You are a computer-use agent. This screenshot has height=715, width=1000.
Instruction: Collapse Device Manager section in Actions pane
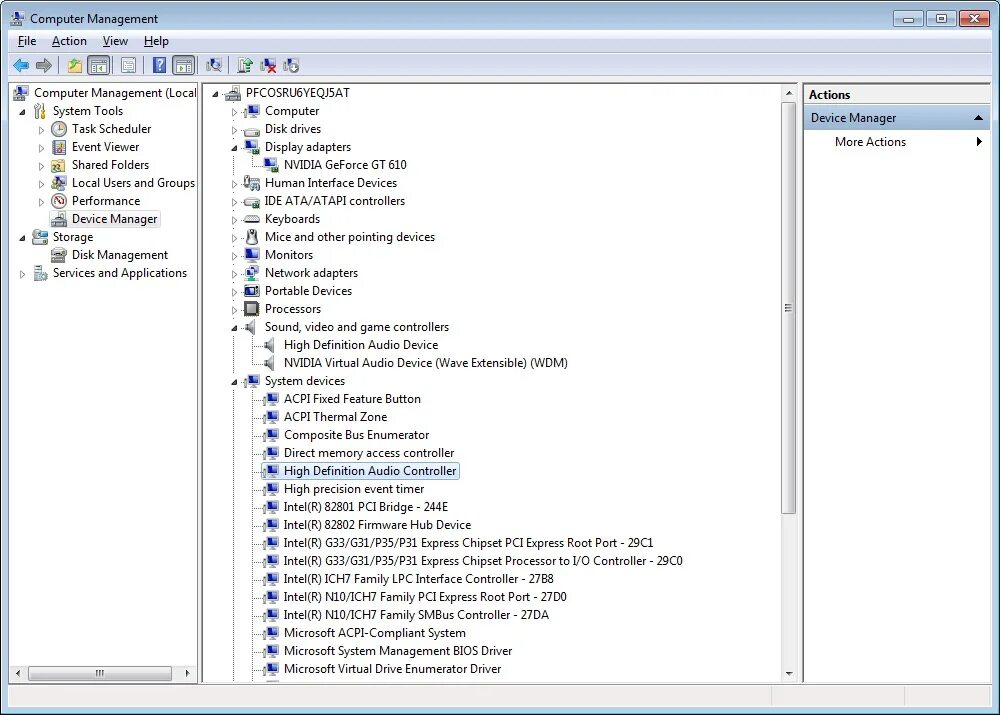[978, 118]
